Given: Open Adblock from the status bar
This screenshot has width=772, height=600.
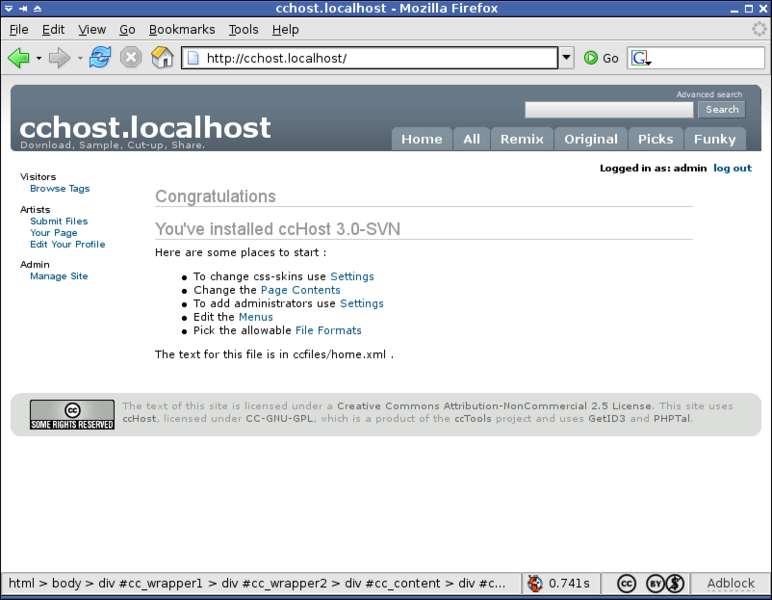Looking at the screenshot, I should [731, 583].
